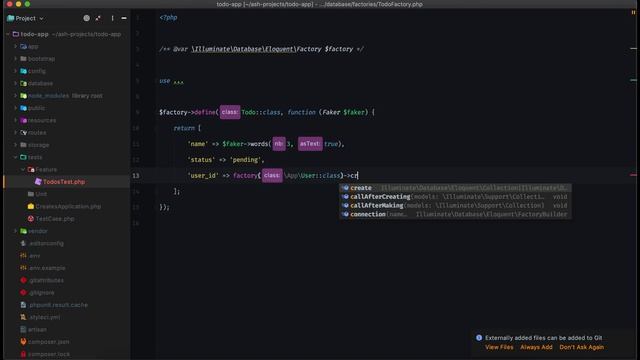Open TestCase.php file

pos(55,219)
